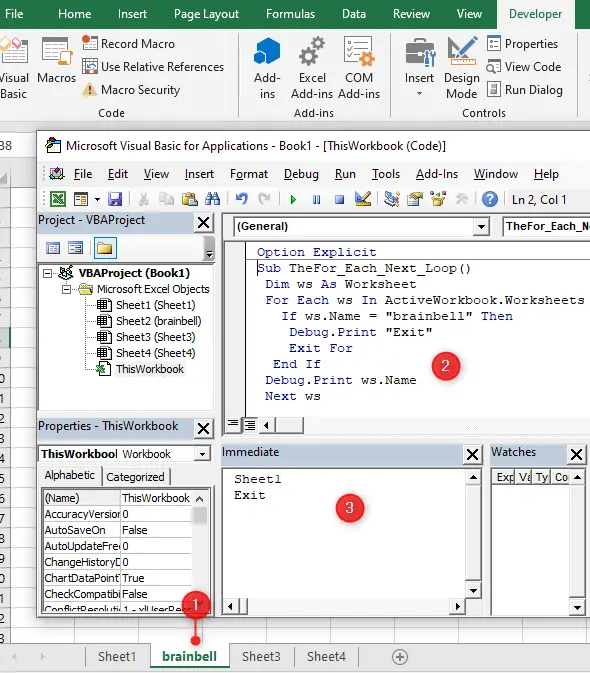Click the Find binoculars icon
Screen dimensions: 590x673
pos(212,199)
